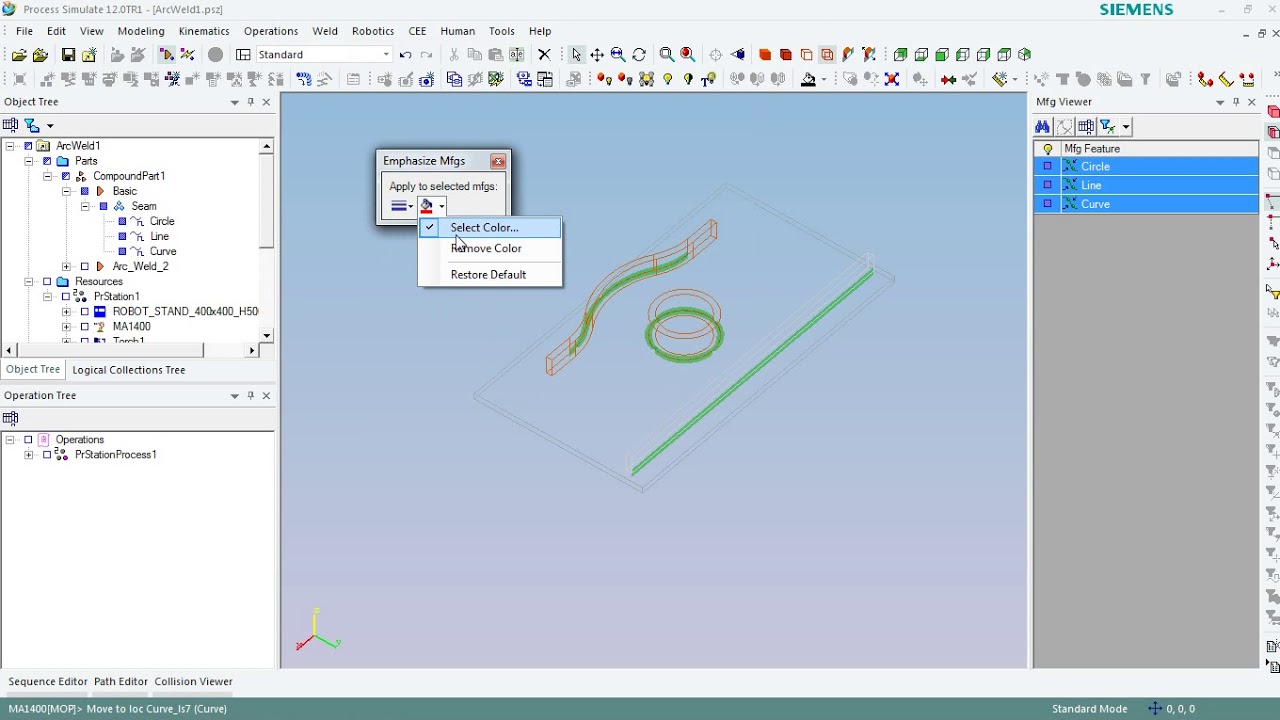Toggle display checkbox for ROBOT_STAND_400x400
1280x720 pixels.
[85, 312]
